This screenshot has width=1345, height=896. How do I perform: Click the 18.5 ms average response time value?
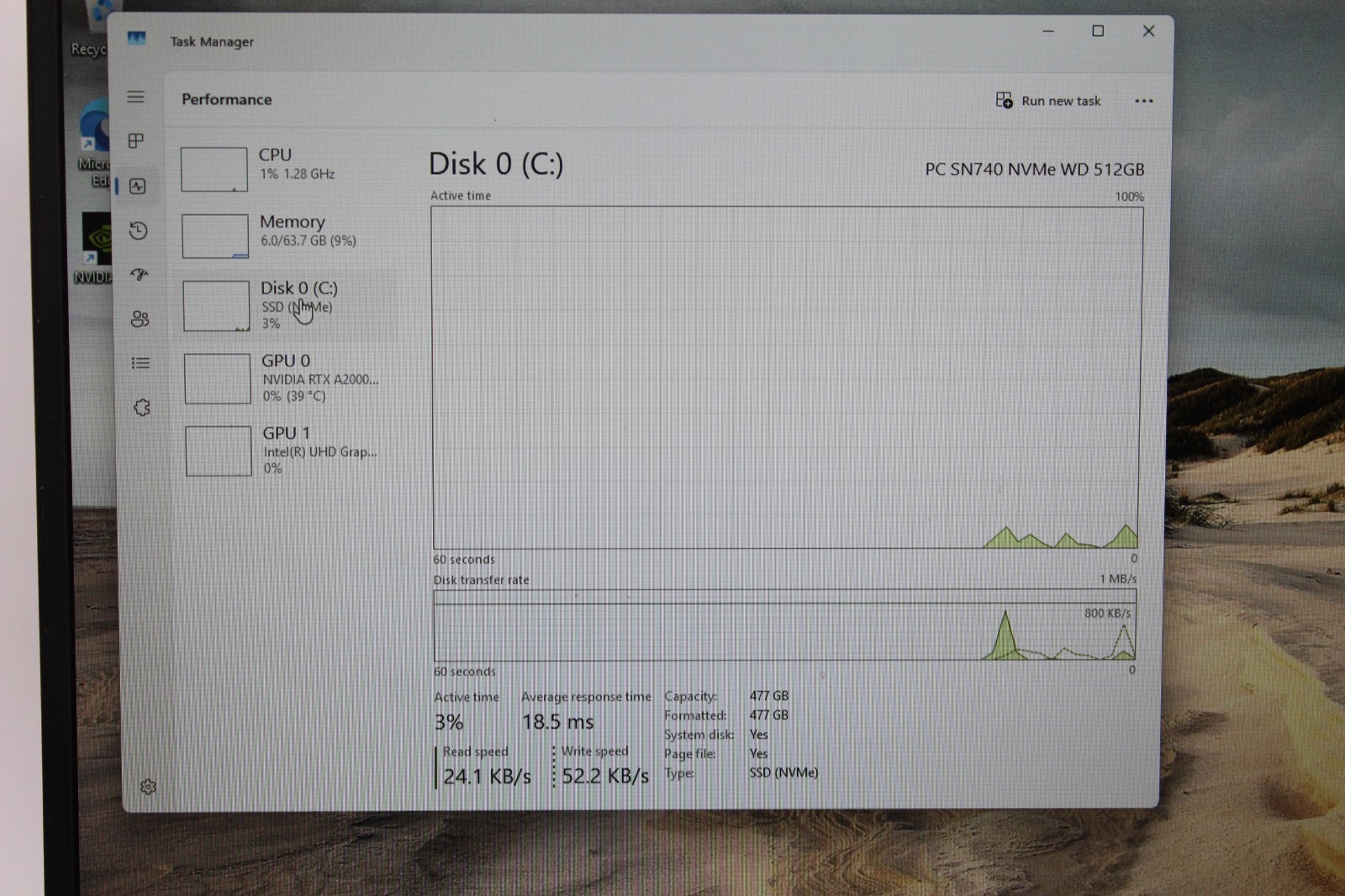pyautogui.click(x=557, y=722)
